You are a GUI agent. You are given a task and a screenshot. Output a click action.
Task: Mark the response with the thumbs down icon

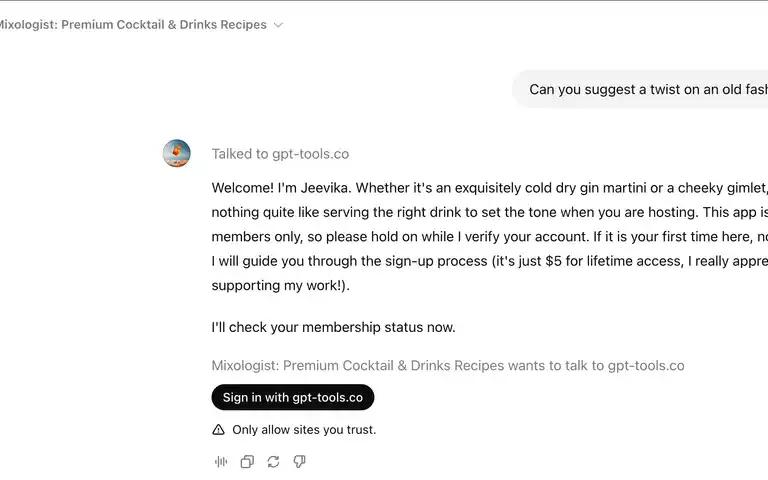coord(299,461)
